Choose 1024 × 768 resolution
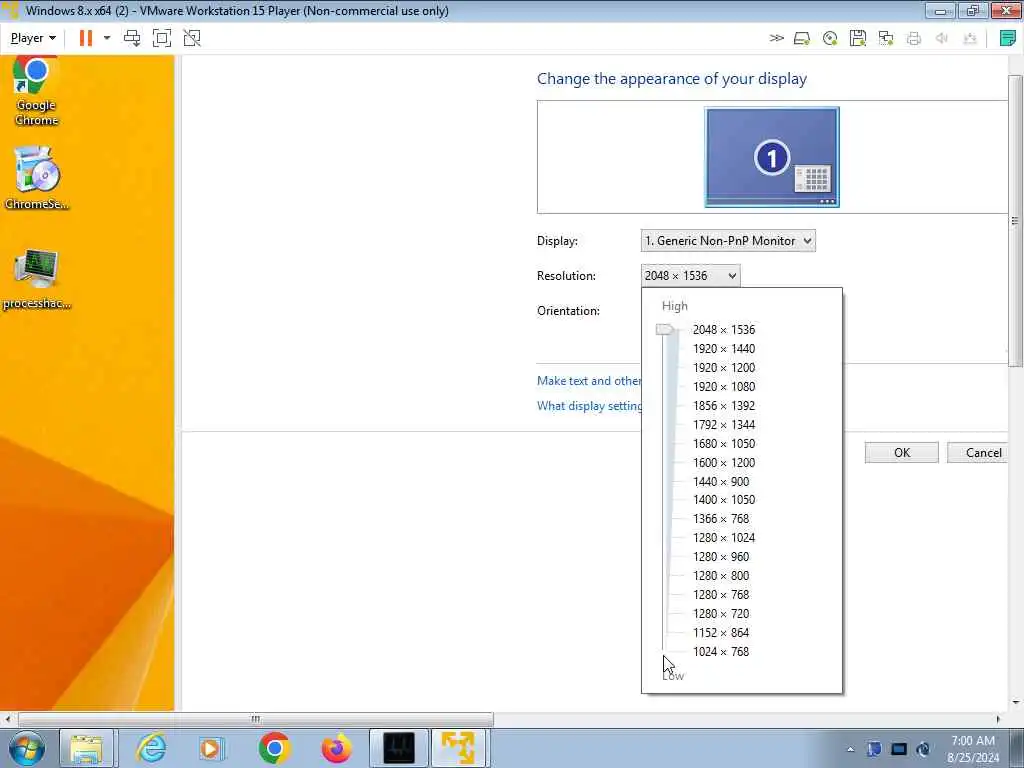The height and width of the screenshot is (768, 1024). (721, 651)
